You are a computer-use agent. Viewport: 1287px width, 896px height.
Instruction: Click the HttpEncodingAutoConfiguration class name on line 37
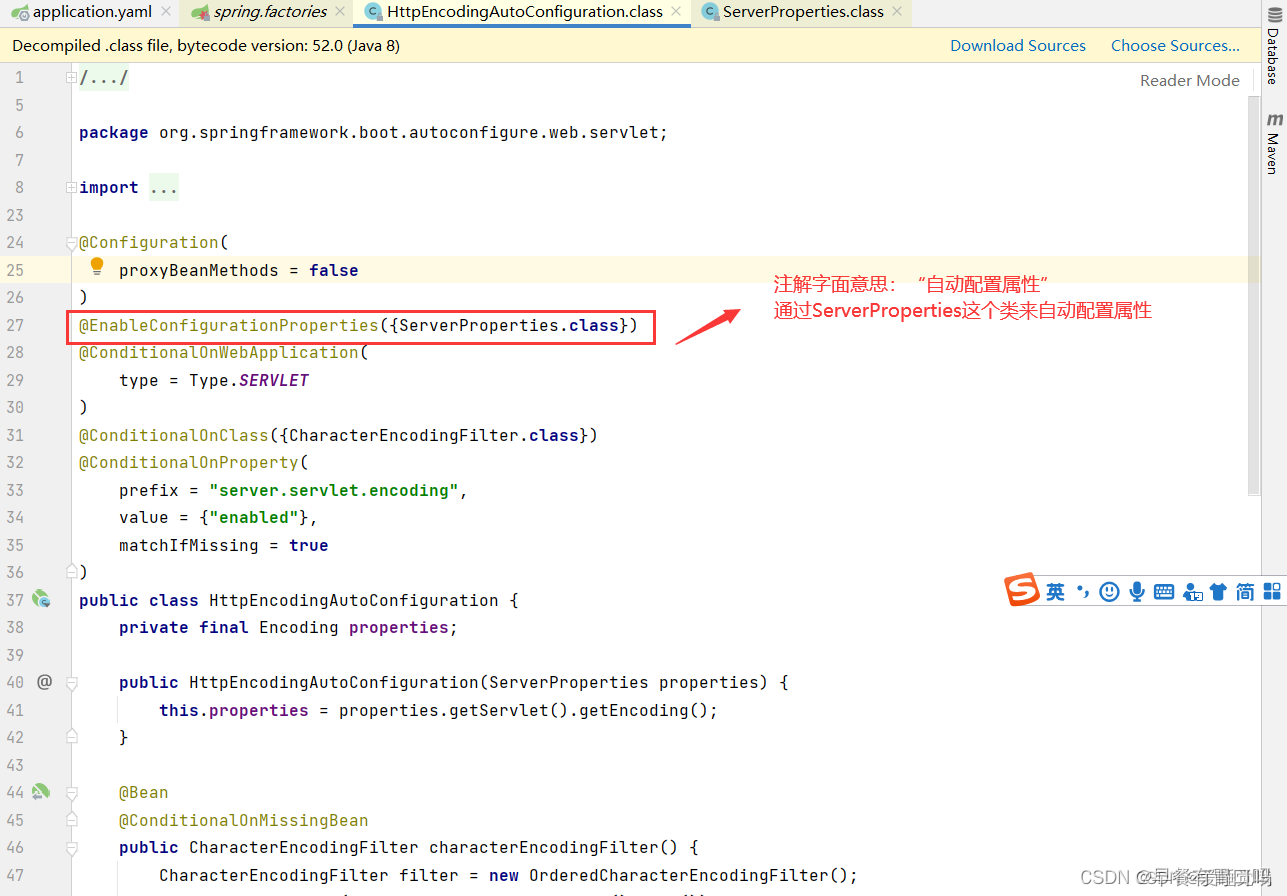point(354,600)
